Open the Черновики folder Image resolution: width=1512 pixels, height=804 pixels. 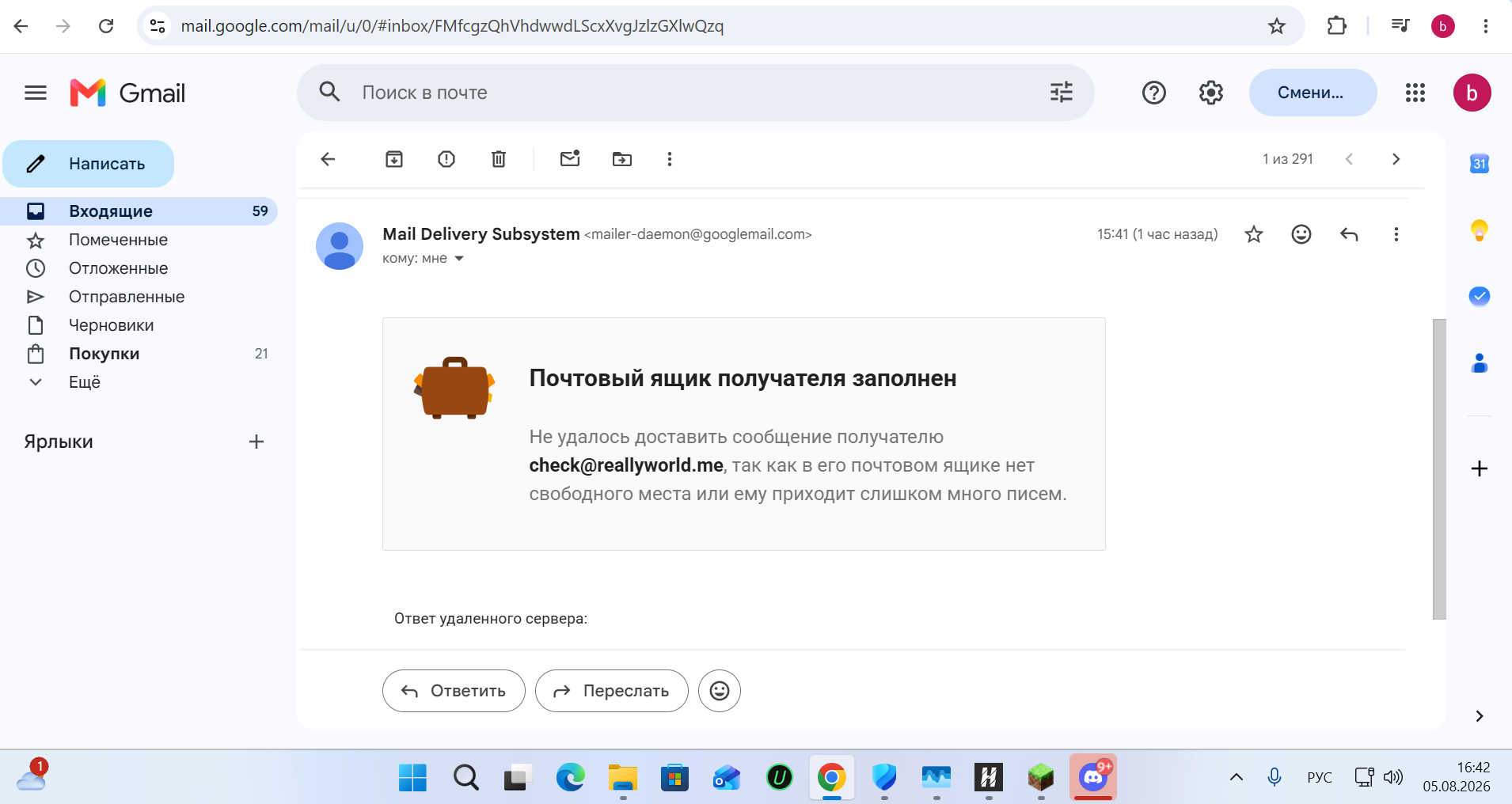[139, 325]
